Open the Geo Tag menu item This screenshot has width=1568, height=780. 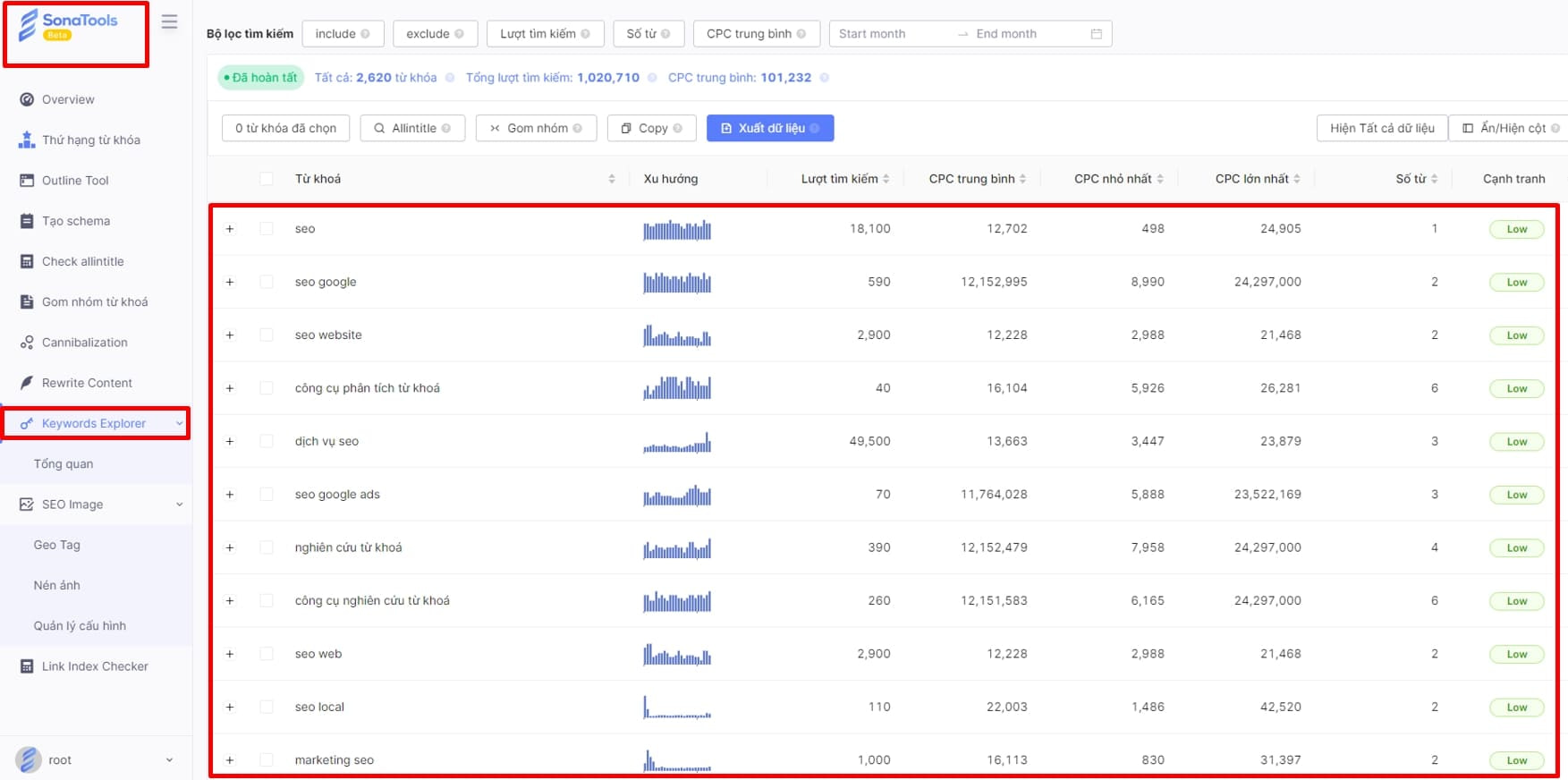click(x=57, y=545)
